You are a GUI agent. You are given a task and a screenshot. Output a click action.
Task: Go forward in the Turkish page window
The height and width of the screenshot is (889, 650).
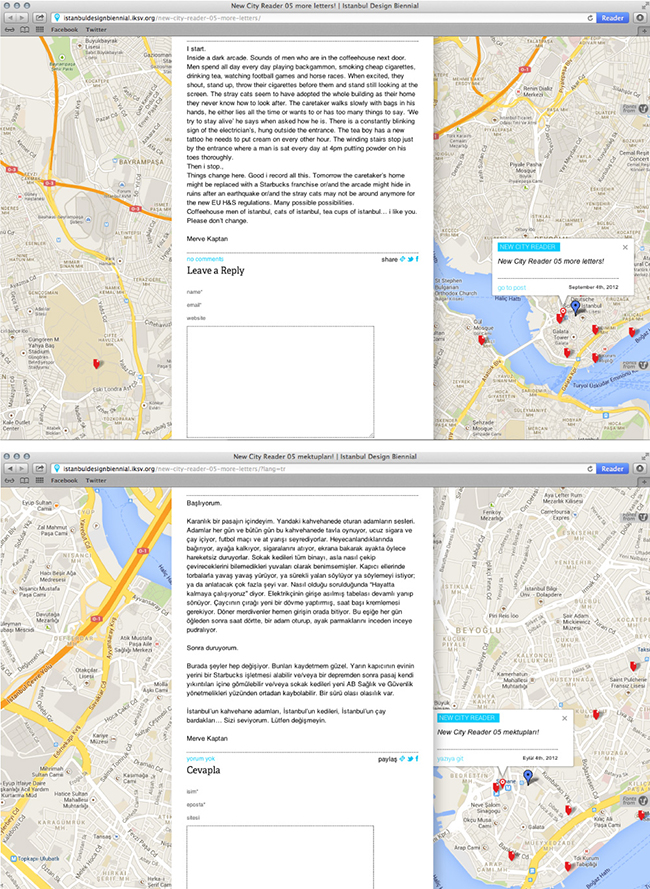22,468
